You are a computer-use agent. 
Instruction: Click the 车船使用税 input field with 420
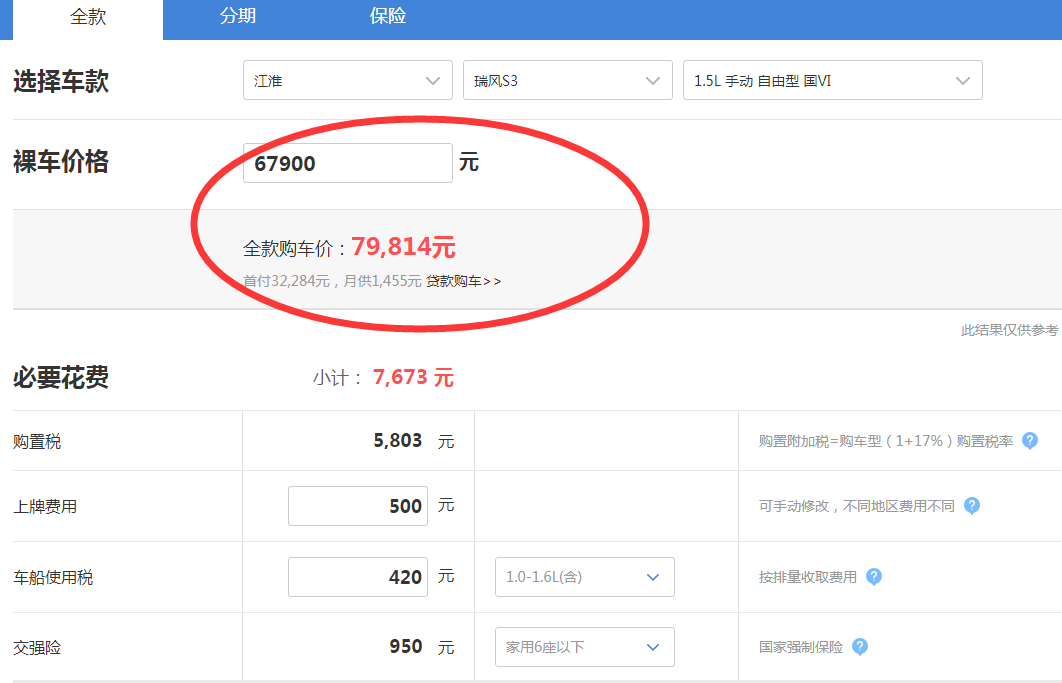[358, 577]
